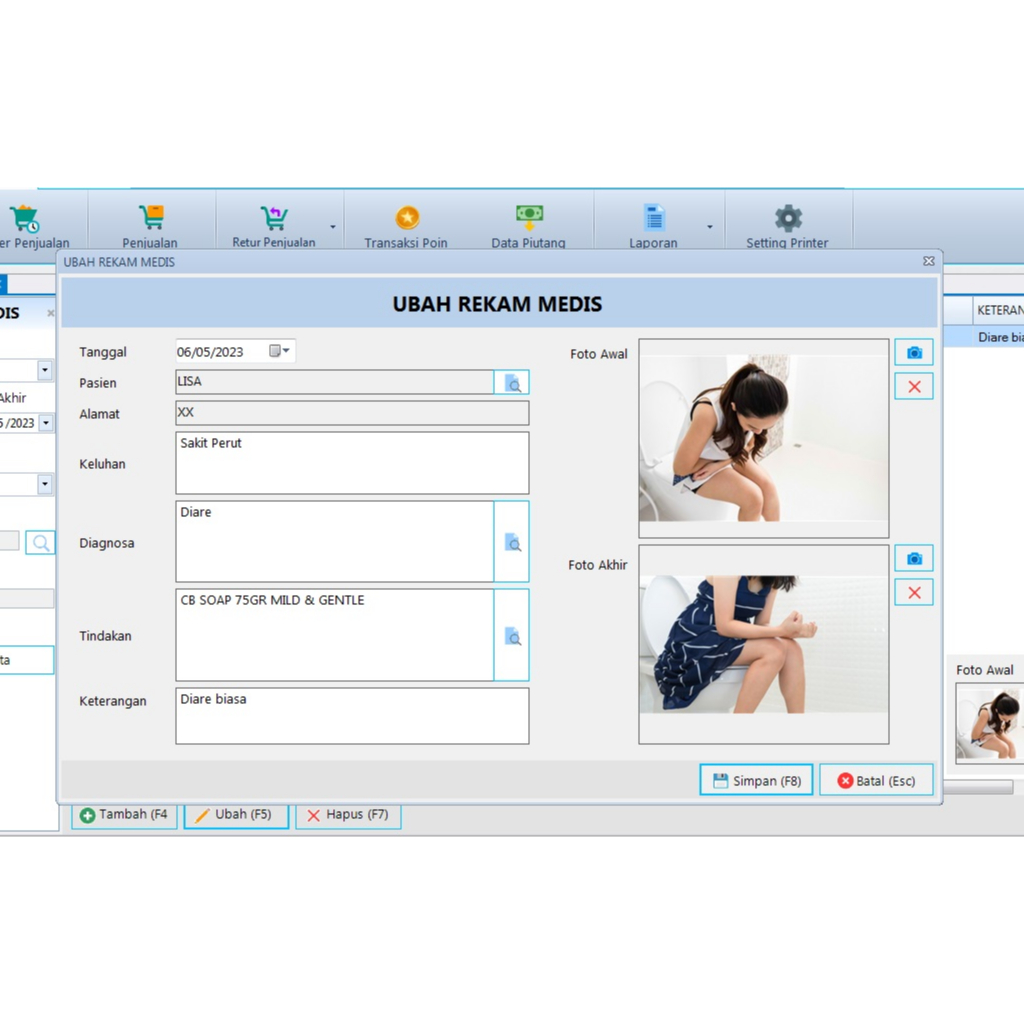The image size is (1024, 1024).
Task: Click the Hapus (F7) button
Action: [x=347, y=815]
